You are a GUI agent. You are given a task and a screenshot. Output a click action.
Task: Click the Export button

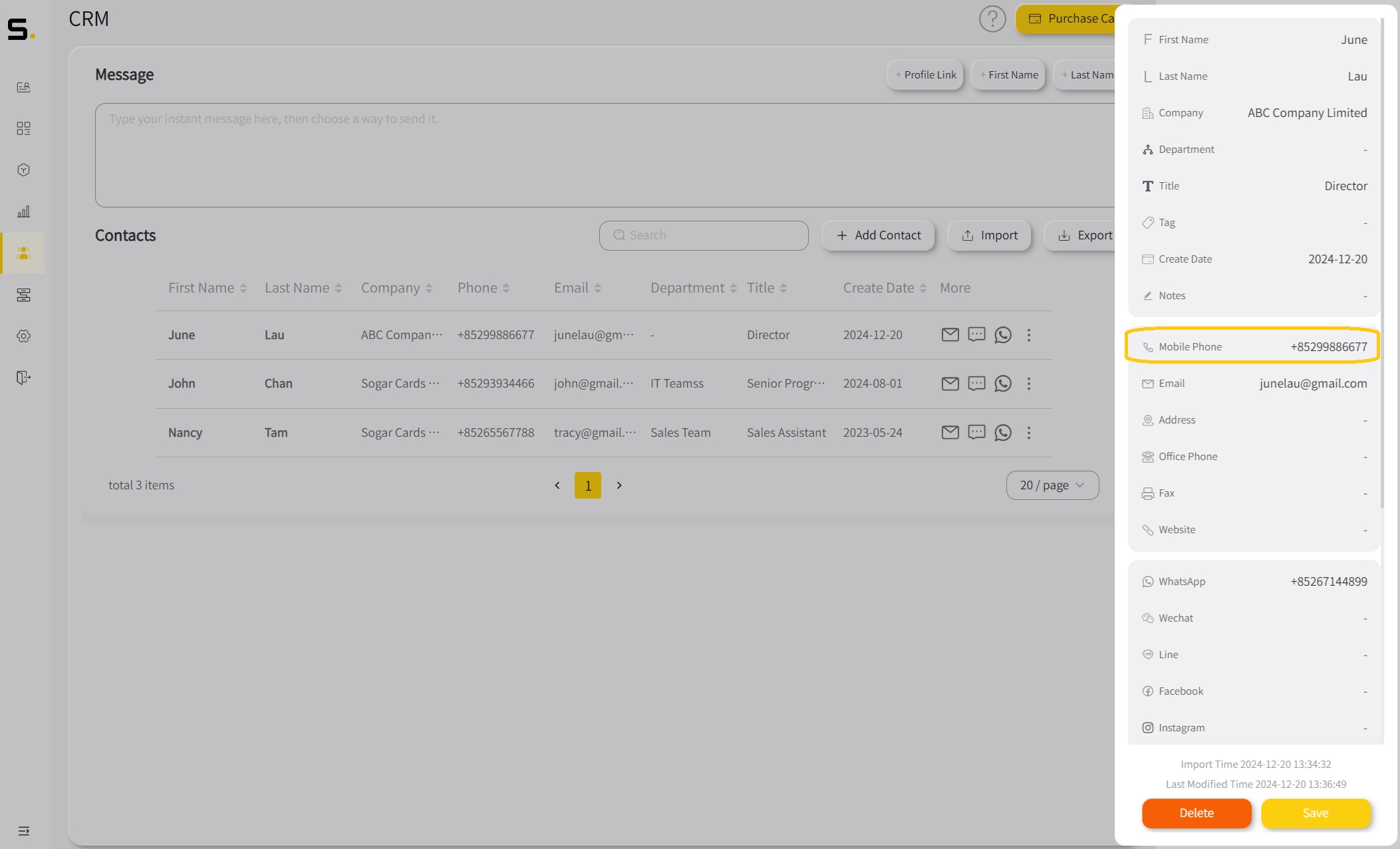tap(1081, 235)
